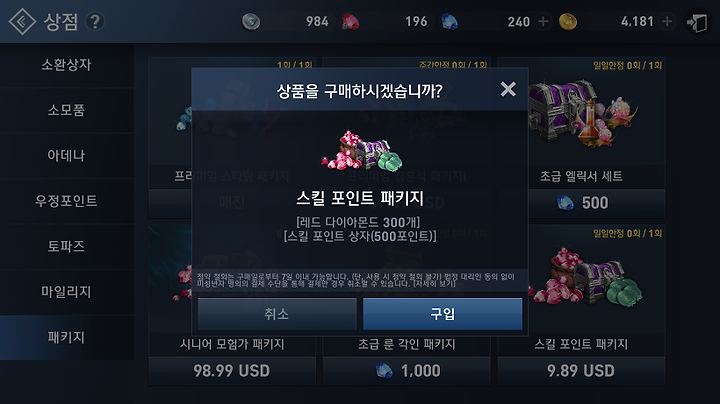Add more with the plus beside 240
Image resolution: width=720 pixels, height=404 pixels.
pos(543,21)
